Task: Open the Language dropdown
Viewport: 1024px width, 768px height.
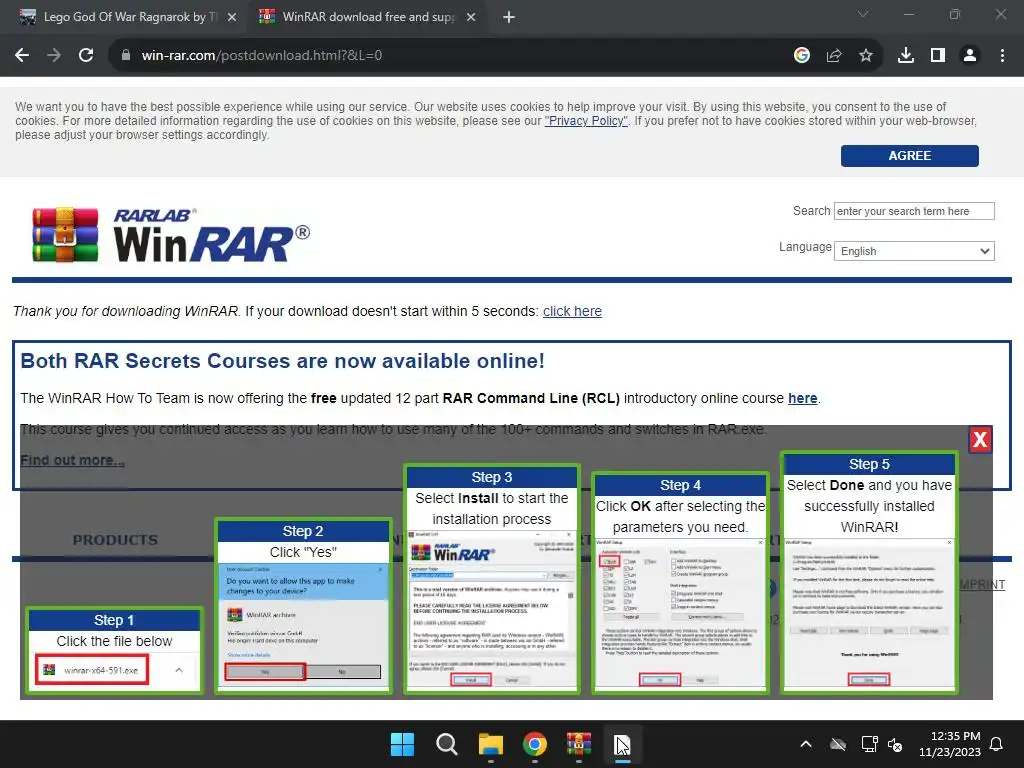Action: tap(914, 251)
